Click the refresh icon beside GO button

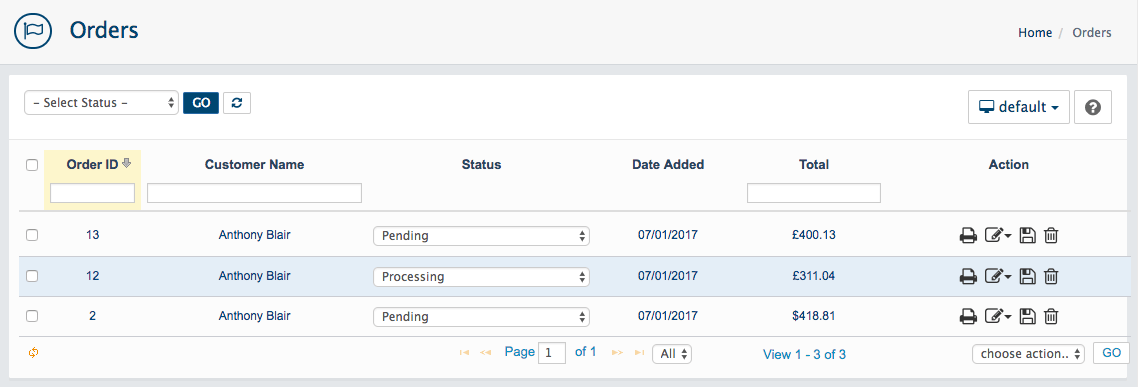coord(237,103)
